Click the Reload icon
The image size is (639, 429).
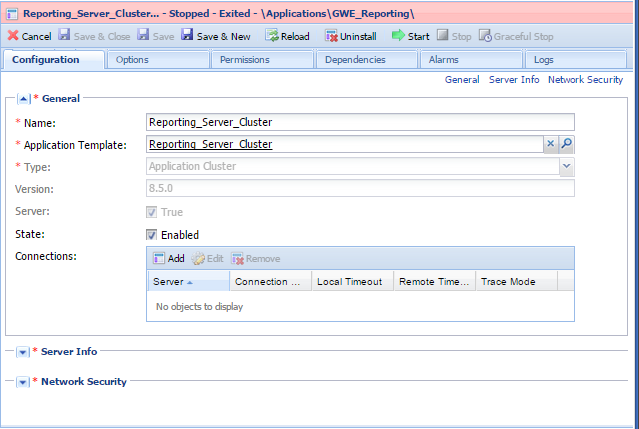tap(272, 35)
